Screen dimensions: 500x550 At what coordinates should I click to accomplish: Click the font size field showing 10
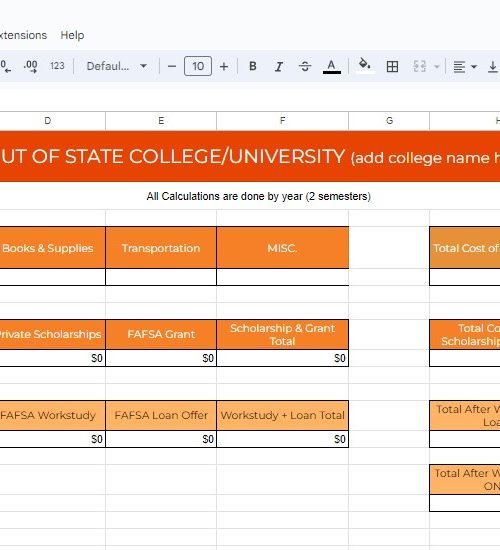[x=198, y=66]
